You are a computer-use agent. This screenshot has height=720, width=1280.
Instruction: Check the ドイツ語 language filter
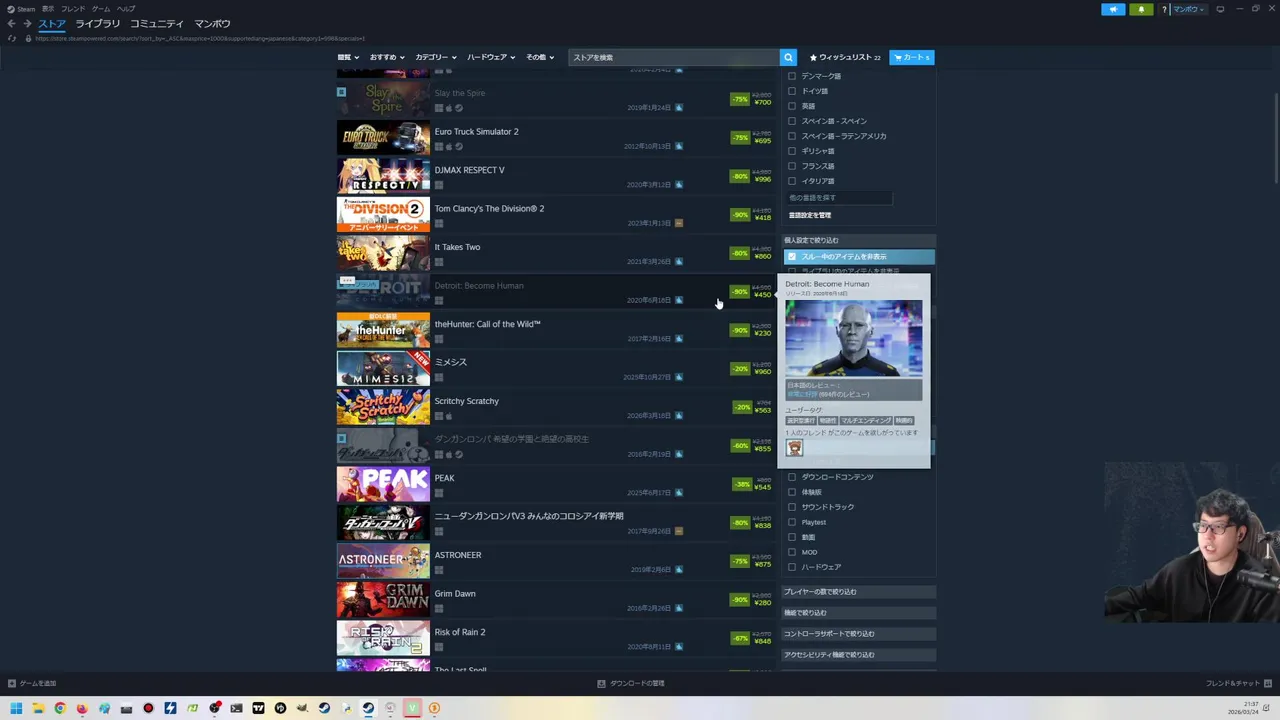click(x=792, y=91)
